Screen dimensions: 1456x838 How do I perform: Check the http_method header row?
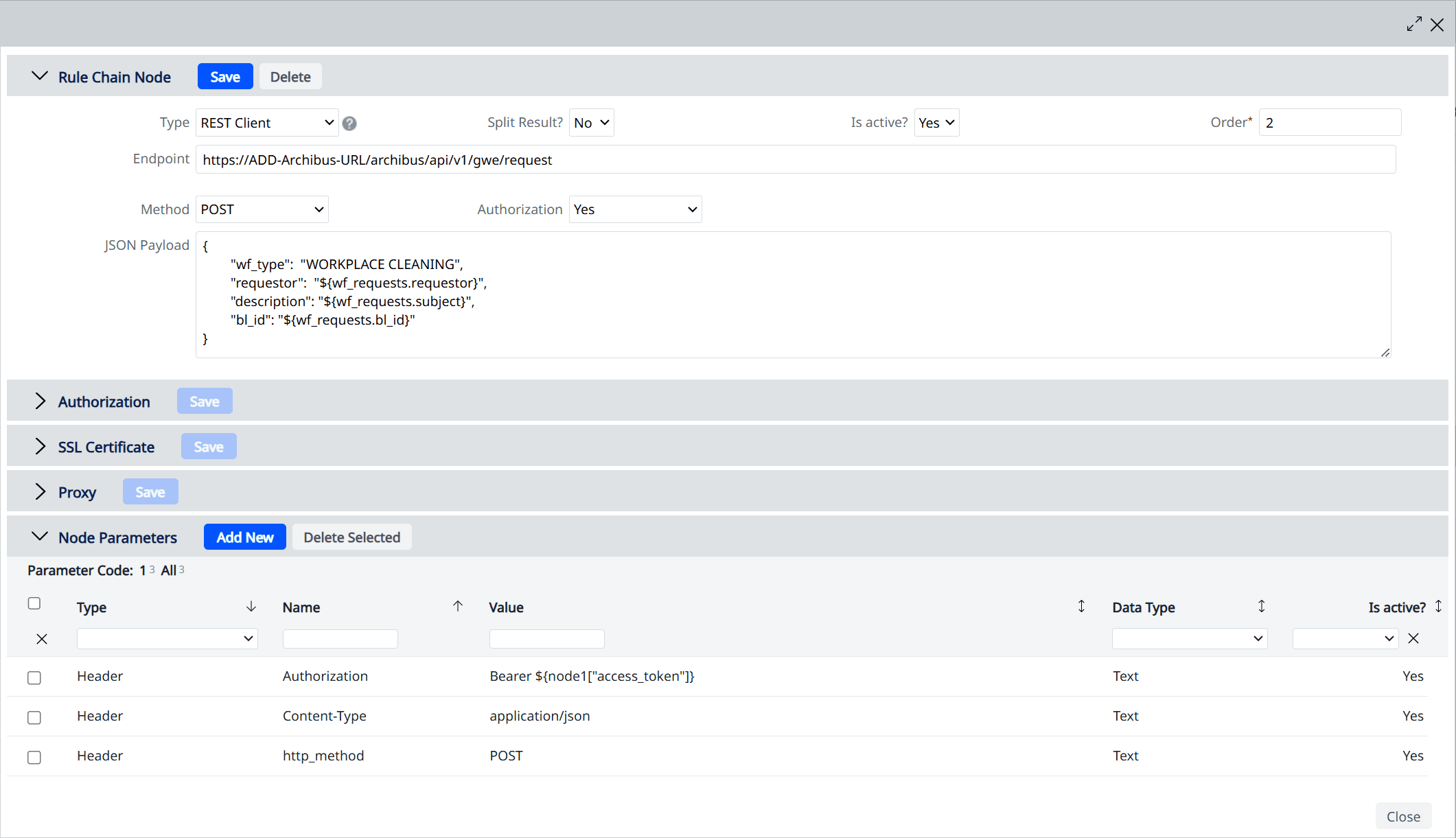[34, 757]
